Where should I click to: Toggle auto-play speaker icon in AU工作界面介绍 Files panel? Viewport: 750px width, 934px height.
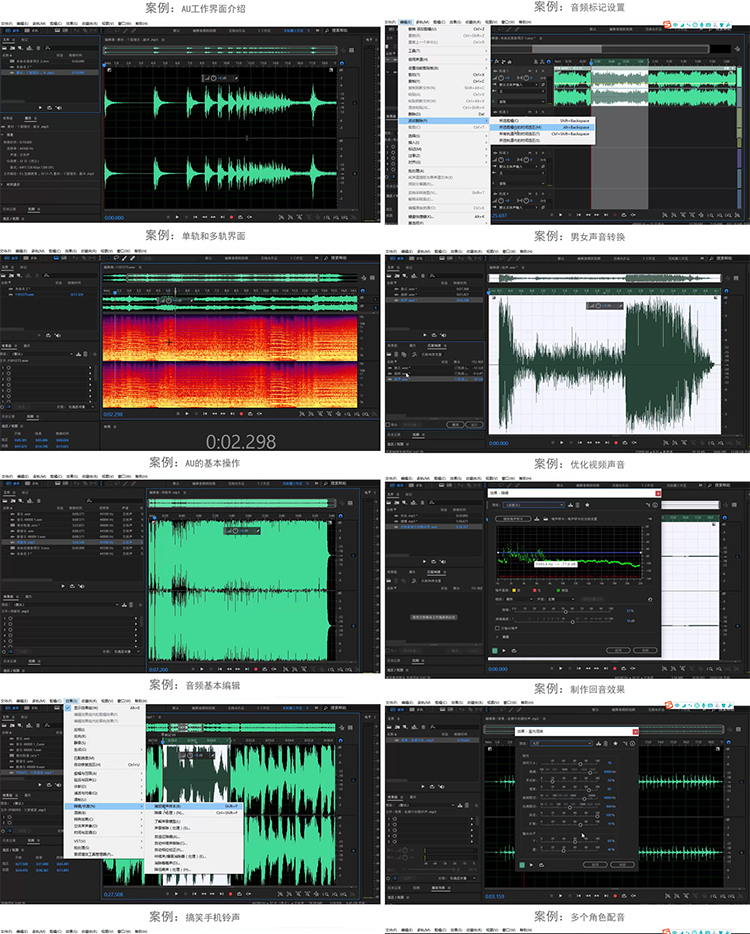59,108
